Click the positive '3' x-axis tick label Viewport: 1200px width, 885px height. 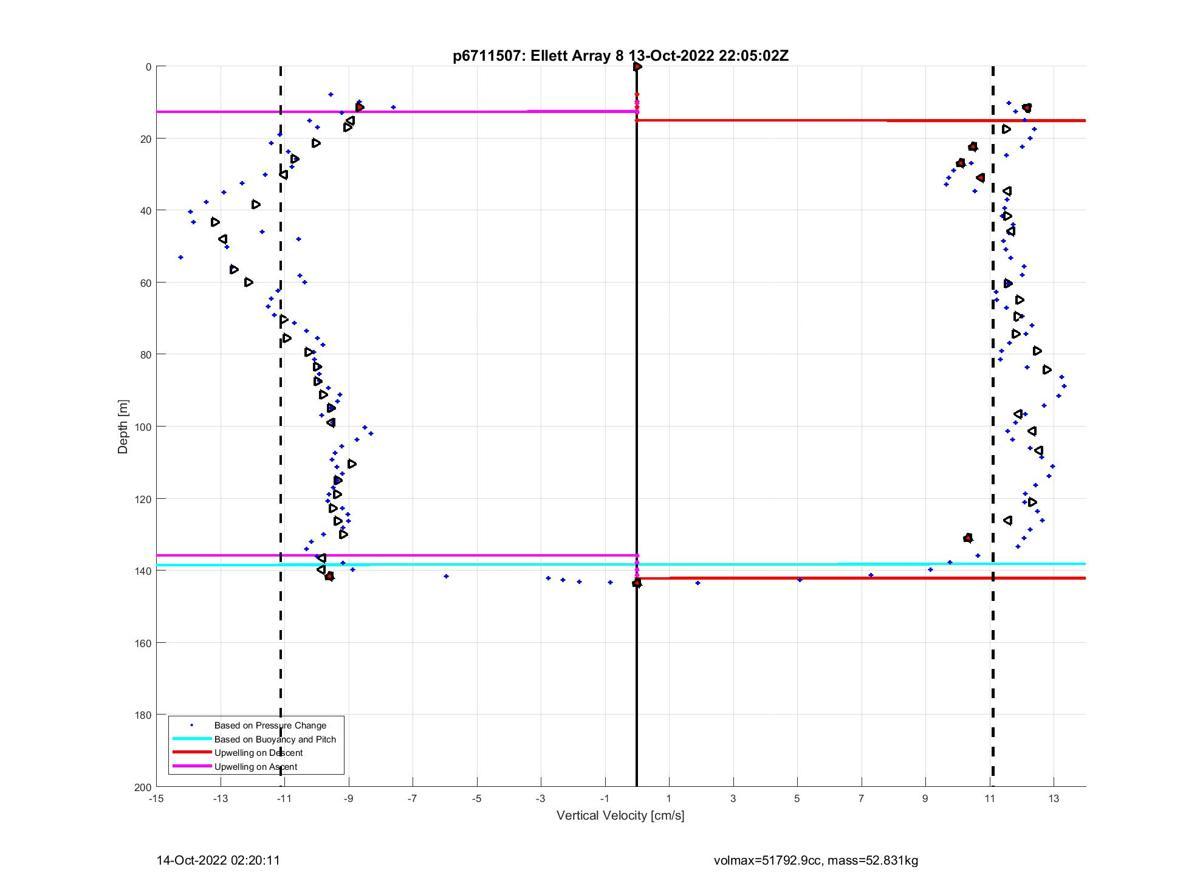click(733, 798)
